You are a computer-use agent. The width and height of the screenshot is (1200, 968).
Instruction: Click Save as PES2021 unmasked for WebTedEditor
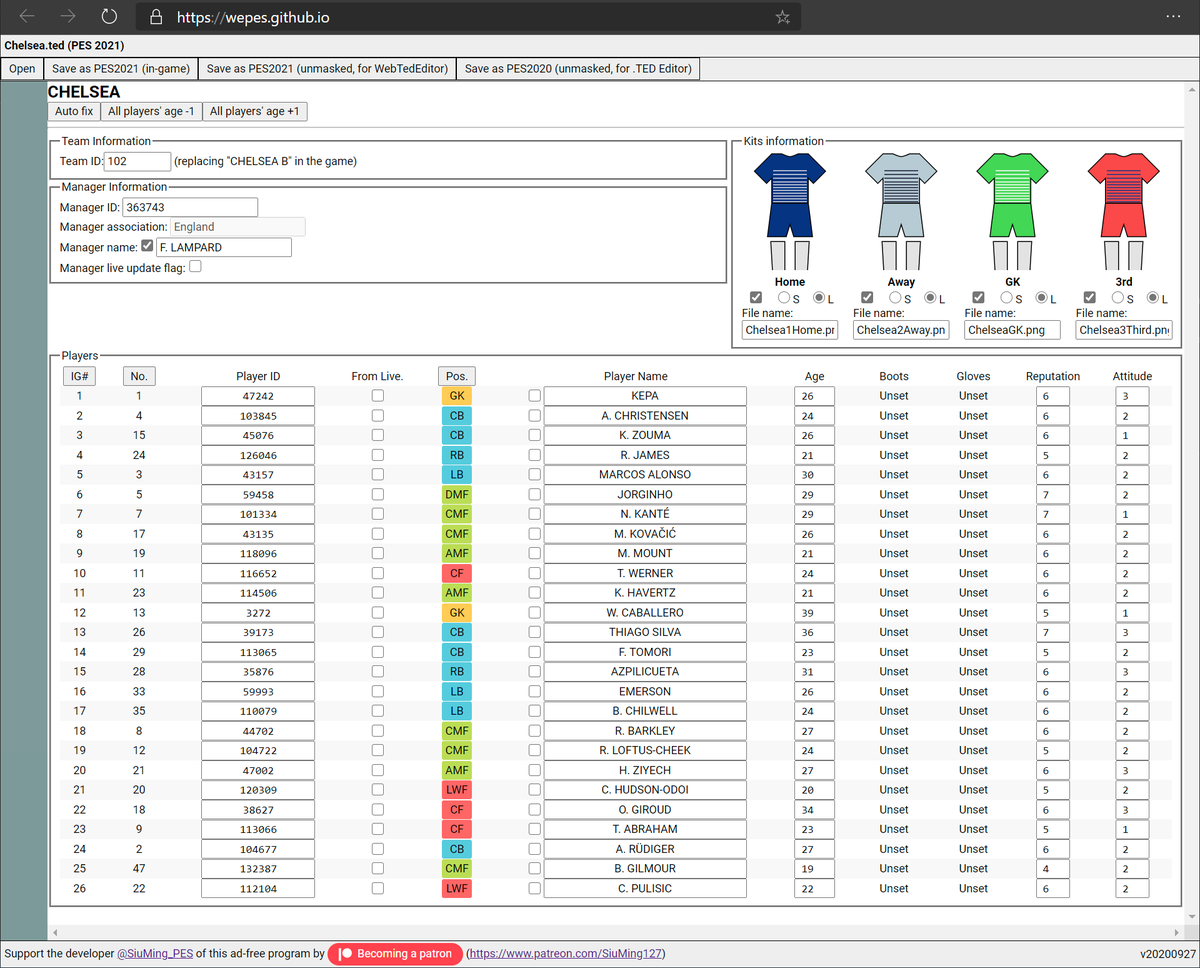tap(327, 69)
